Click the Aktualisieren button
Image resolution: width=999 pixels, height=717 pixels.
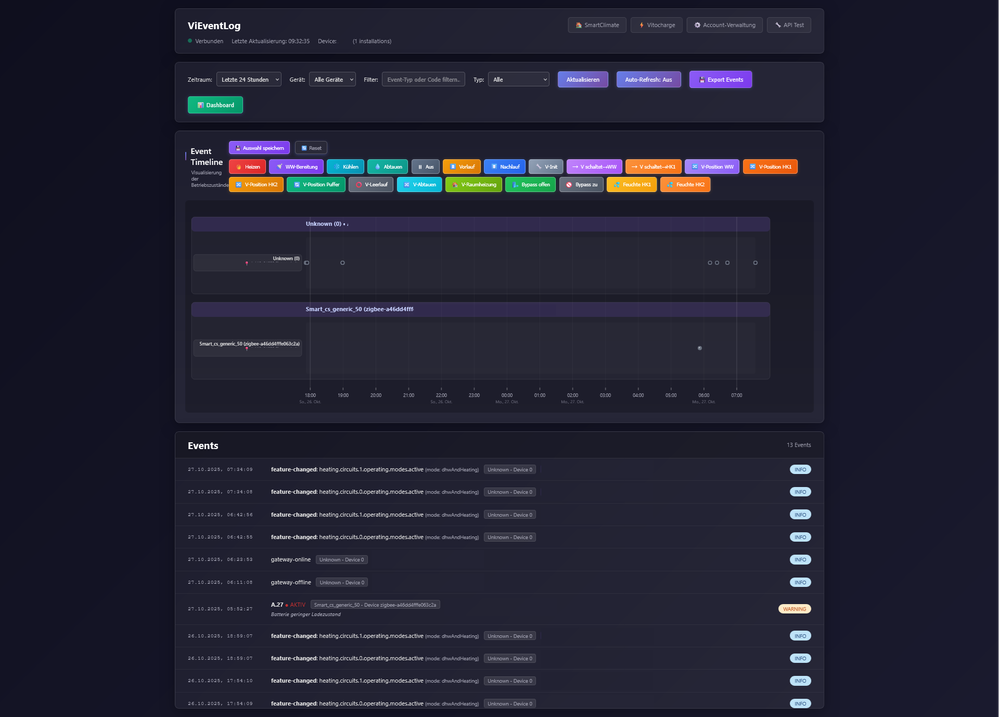click(582, 79)
